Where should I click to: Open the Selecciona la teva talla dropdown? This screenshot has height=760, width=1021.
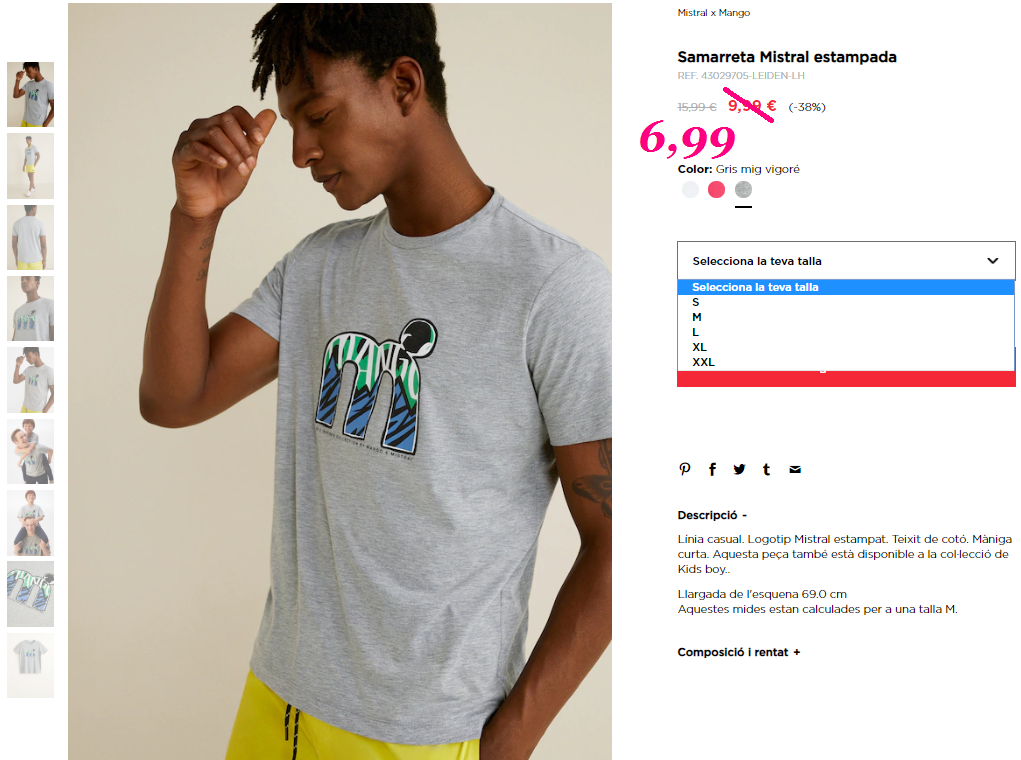click(x=846, y=260)
